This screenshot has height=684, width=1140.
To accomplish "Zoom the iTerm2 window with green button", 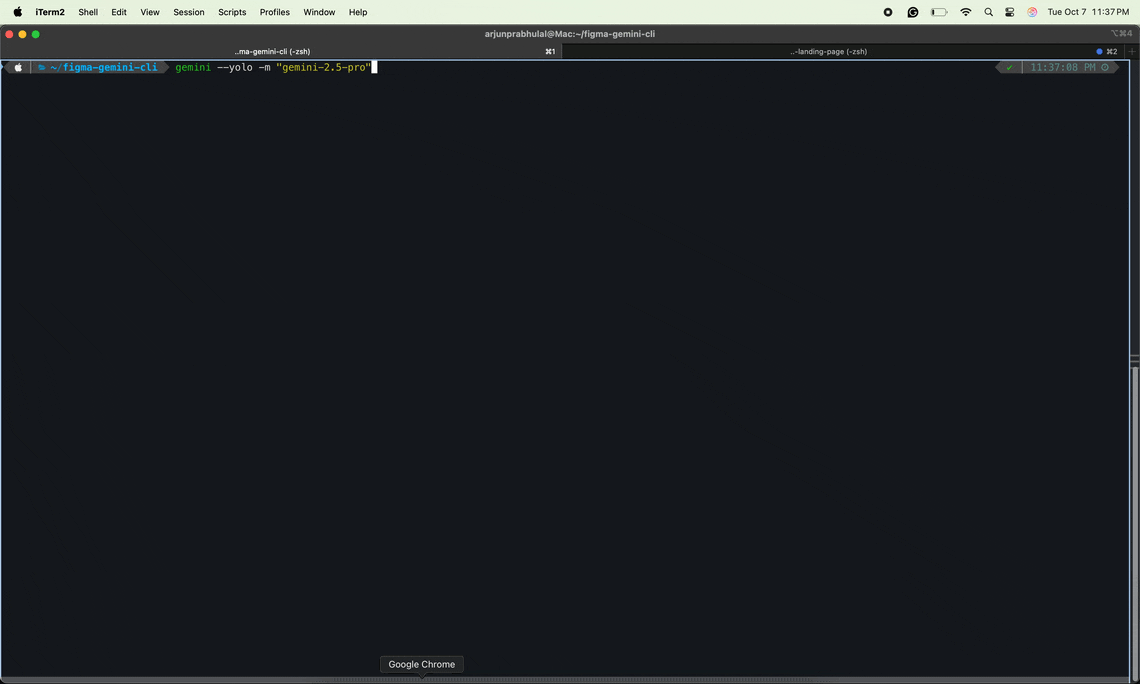I will (x=36, y=34).
